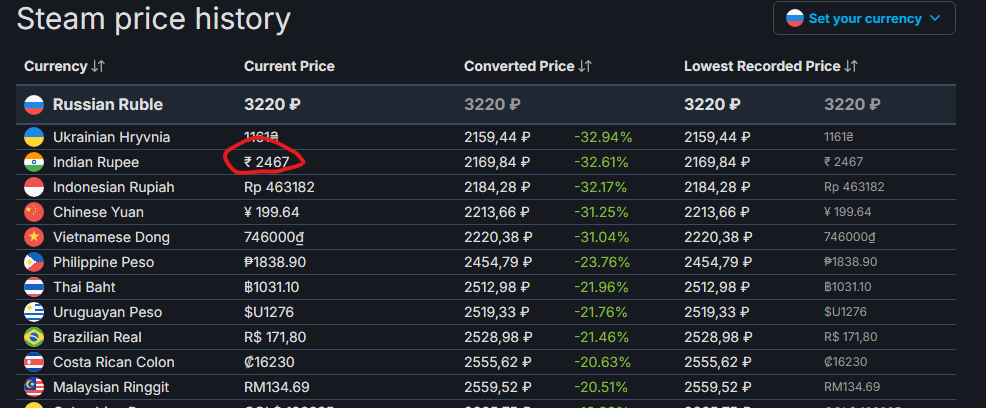Image resolution: width=986 pixels, height=408 pixels.
Task: Select the Chinese Yuan currency name
Action: pos(99,212)
